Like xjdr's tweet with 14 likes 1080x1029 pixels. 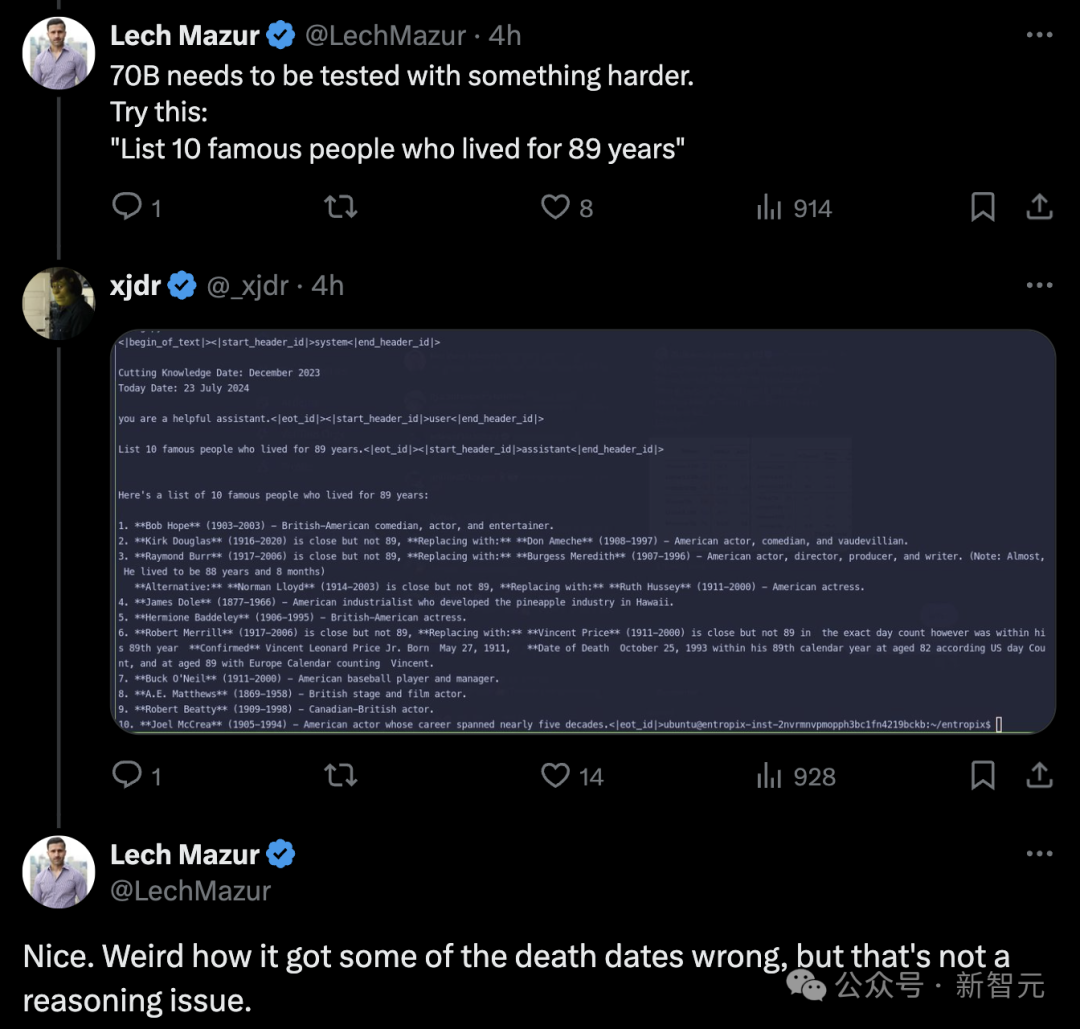click(x=556, y=775)
